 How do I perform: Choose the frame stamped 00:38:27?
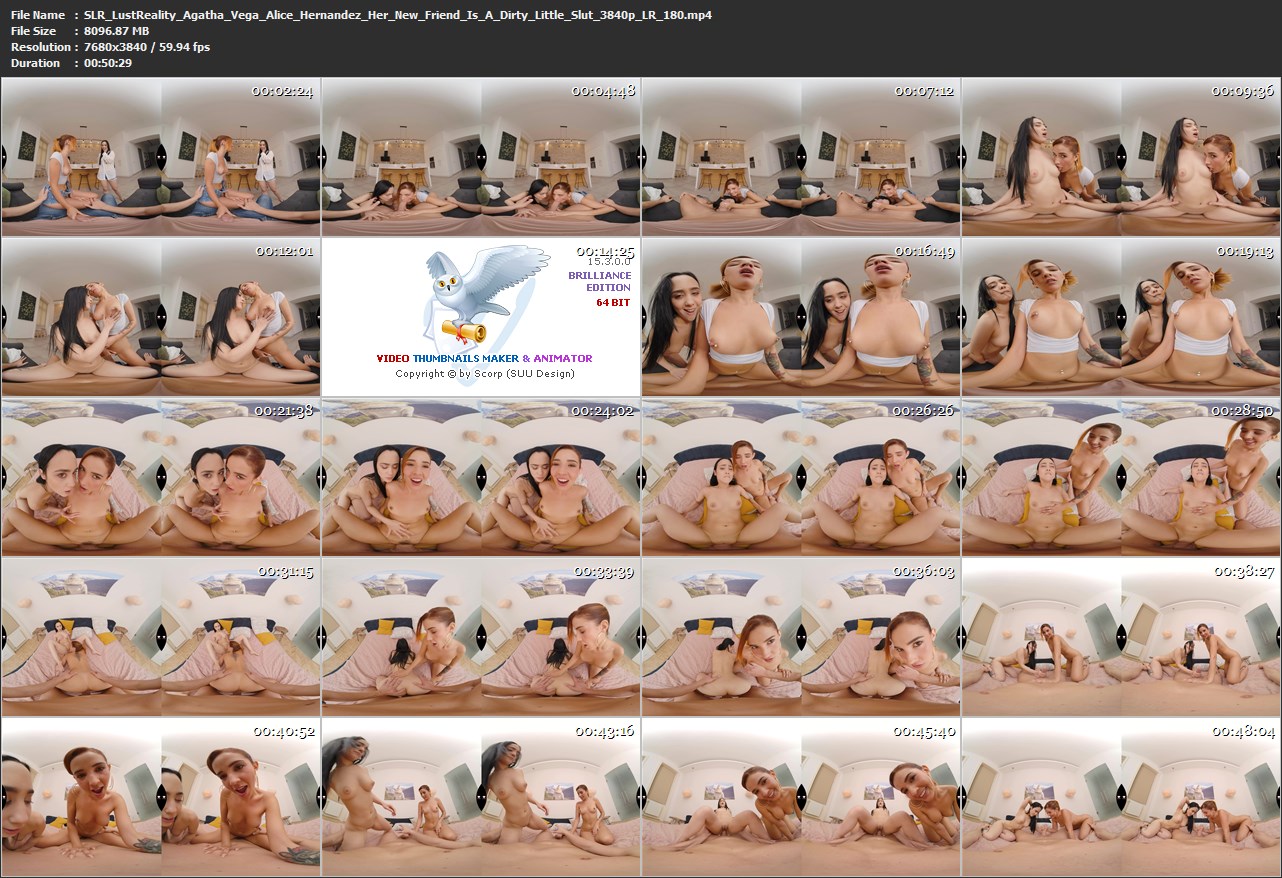(1121, 637)
